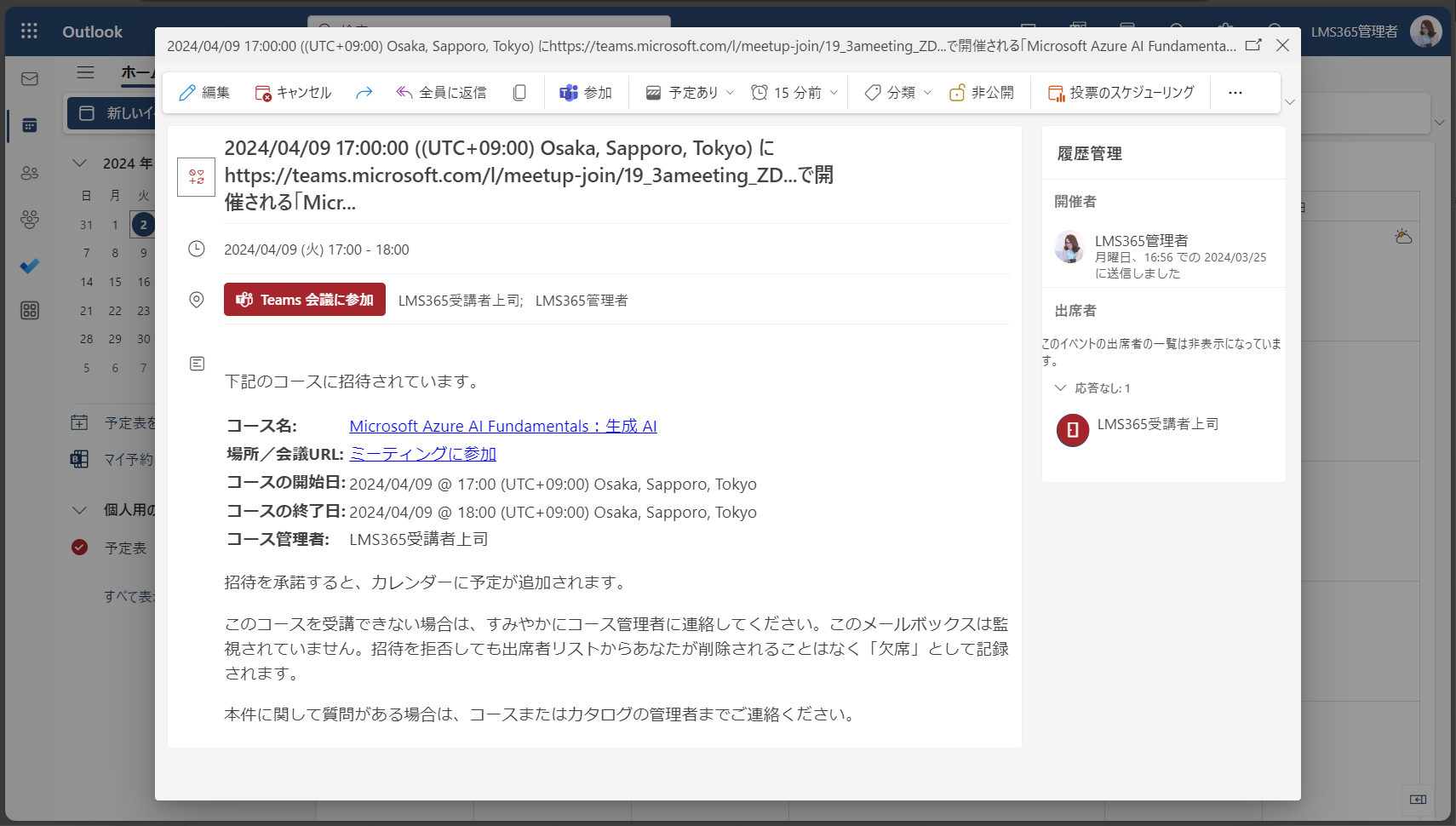Click the account profile picture at top right
1456x826 pixels.
click(x=1425, y=32)
